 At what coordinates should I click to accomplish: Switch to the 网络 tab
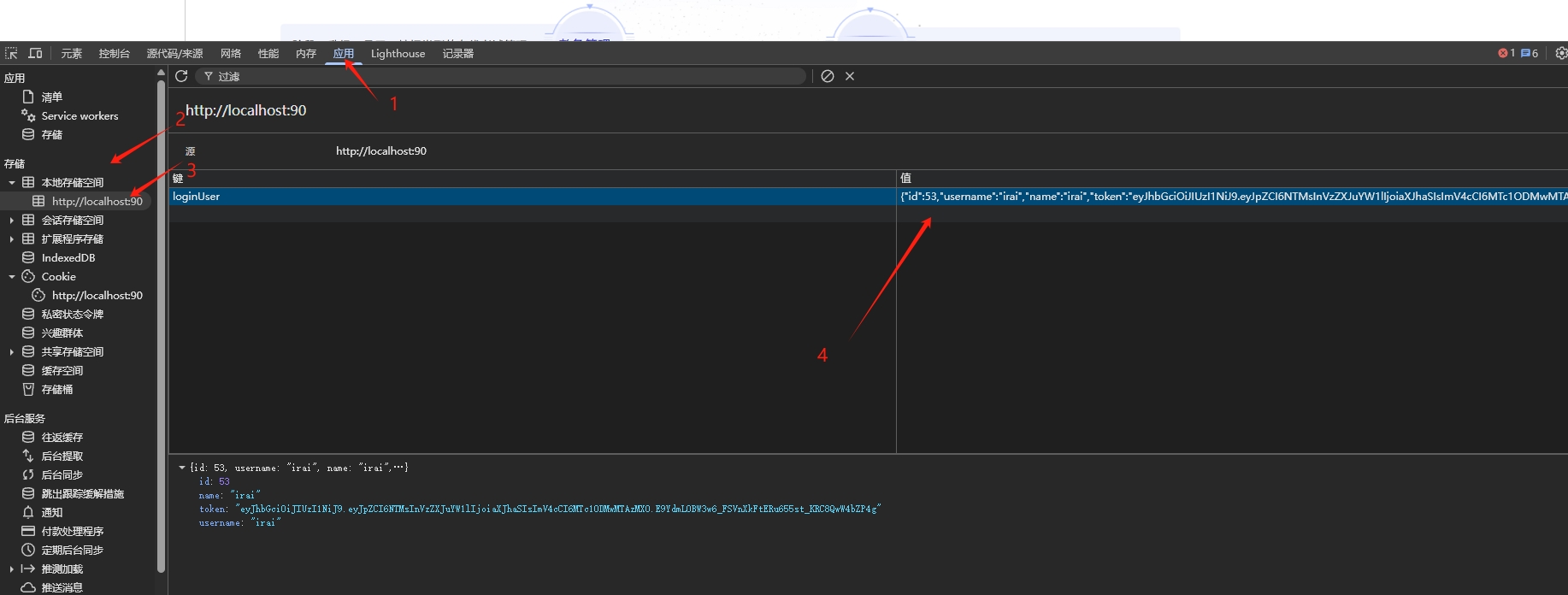click(231, 53)
